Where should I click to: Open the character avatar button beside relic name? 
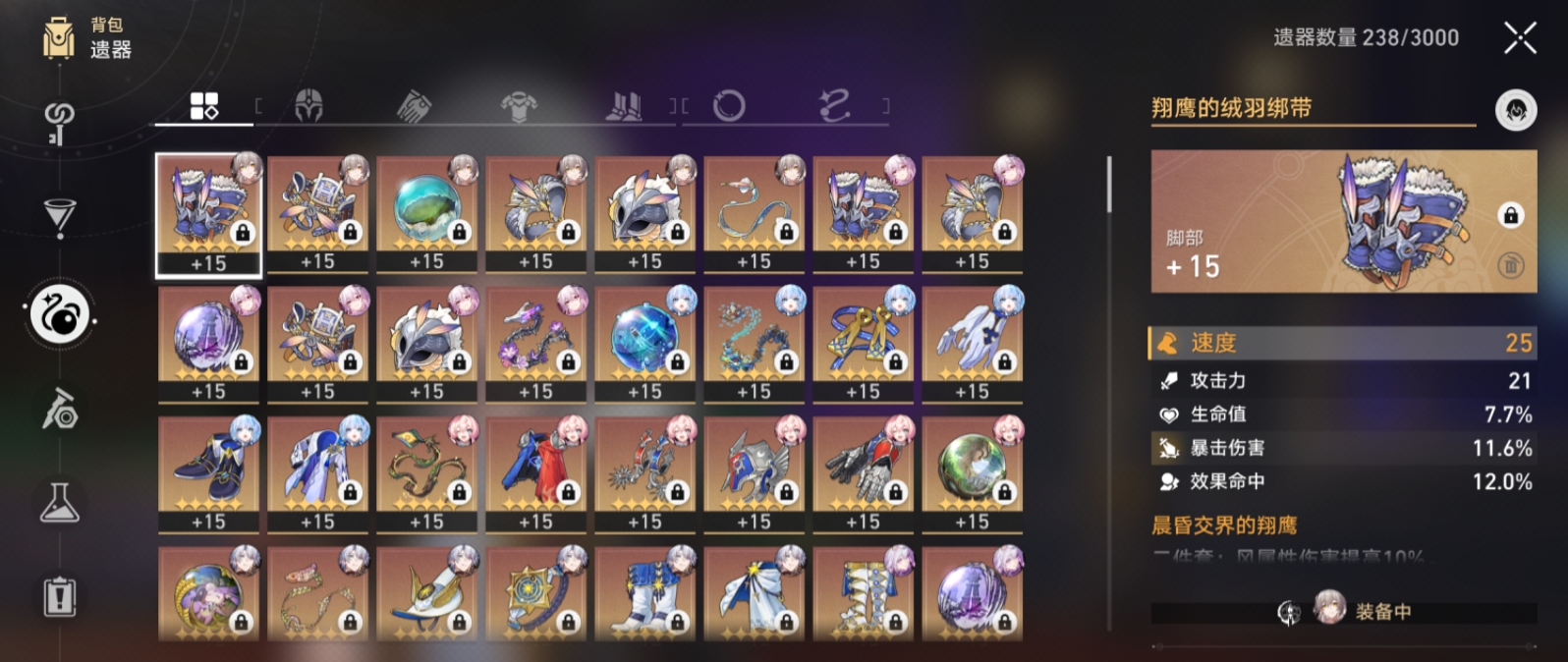coord(1516,110)
